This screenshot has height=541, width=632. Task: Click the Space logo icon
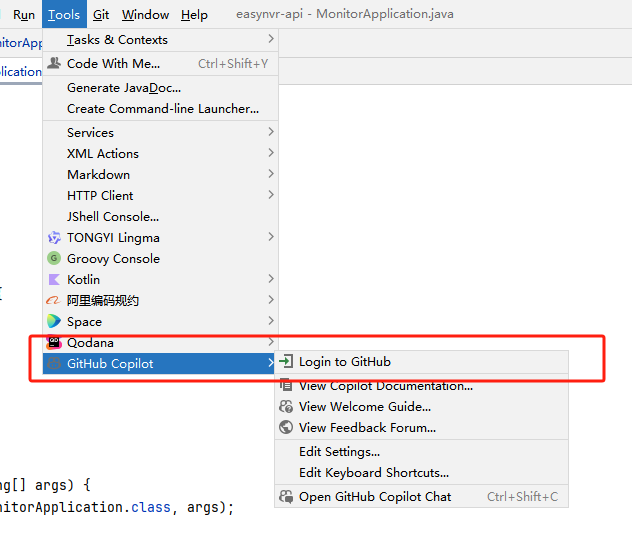click(54, 321)
